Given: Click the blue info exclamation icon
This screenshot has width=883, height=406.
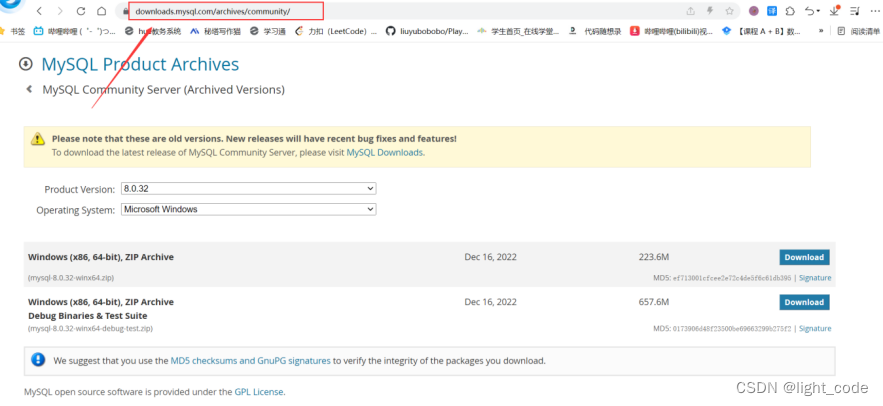Looking at the screenshot, I should tap(38, 360).
